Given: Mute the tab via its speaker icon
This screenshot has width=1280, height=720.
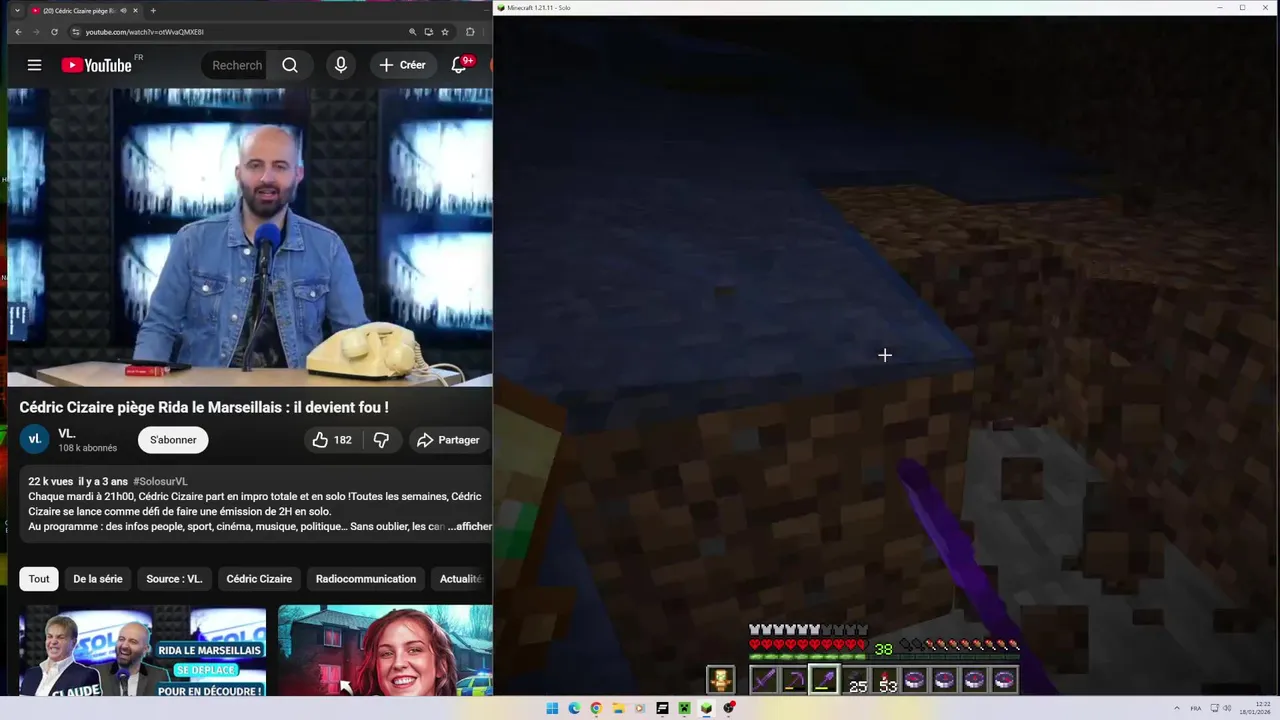Looking at the screenshot, I should point(123,10).
